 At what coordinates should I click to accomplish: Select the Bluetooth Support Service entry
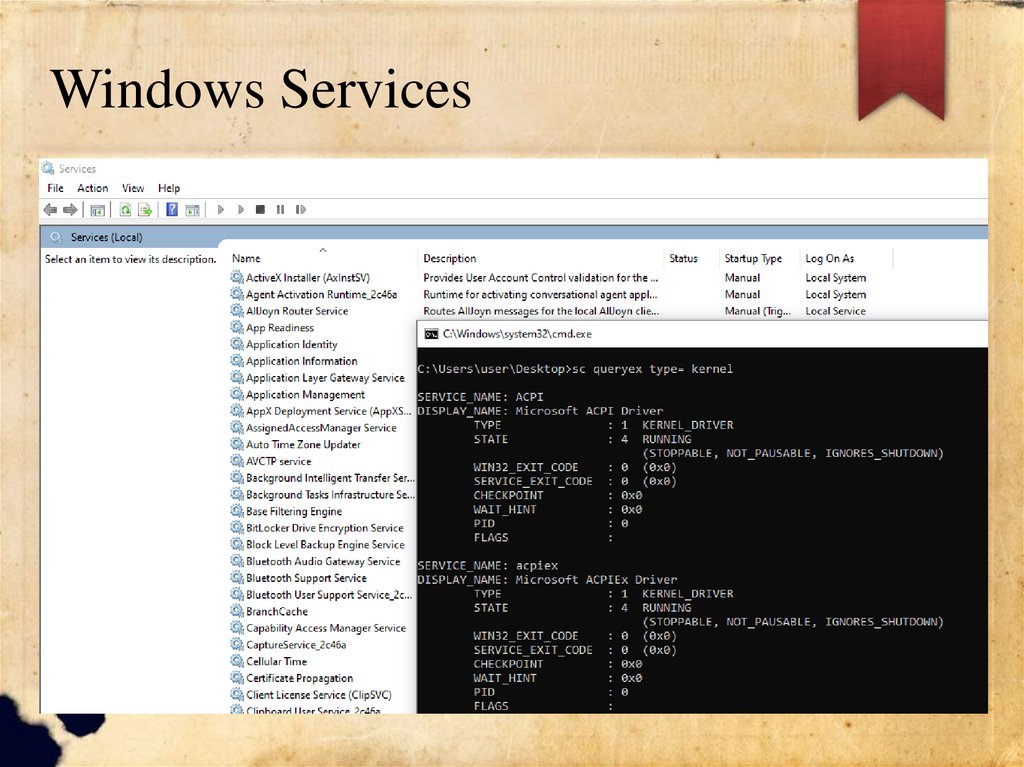pyautogui.click(x=306, y=578)
